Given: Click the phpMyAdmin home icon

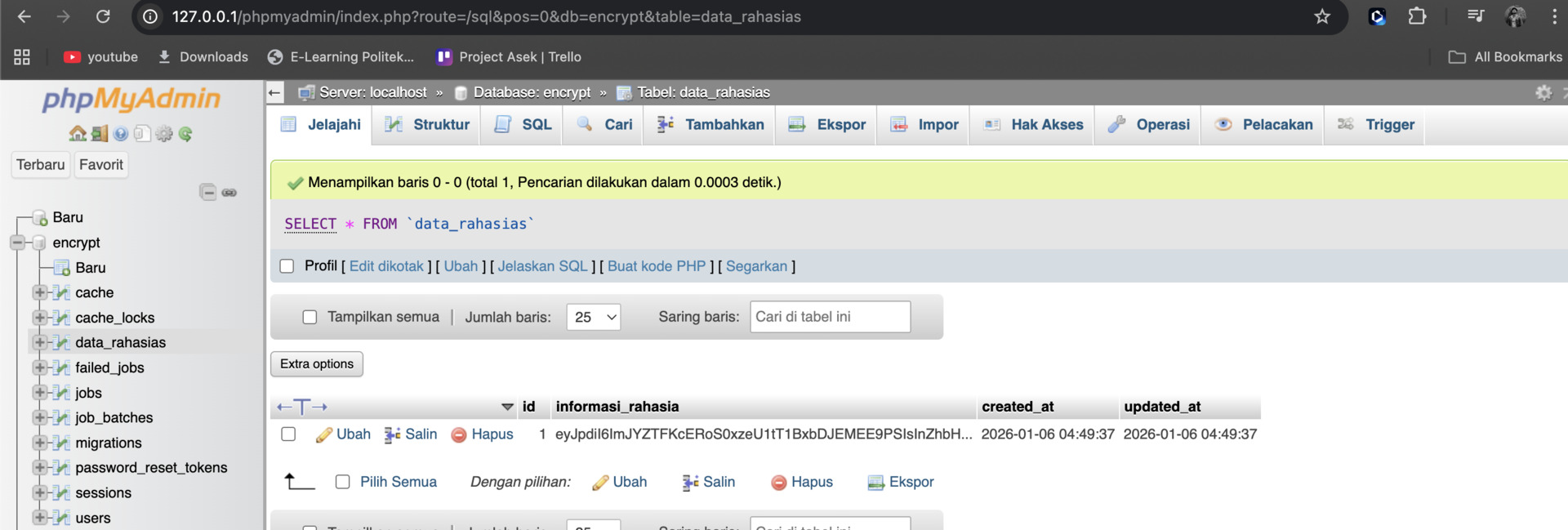Looking at the screenshot, I should pyautogui.click(x=78, y=134).
